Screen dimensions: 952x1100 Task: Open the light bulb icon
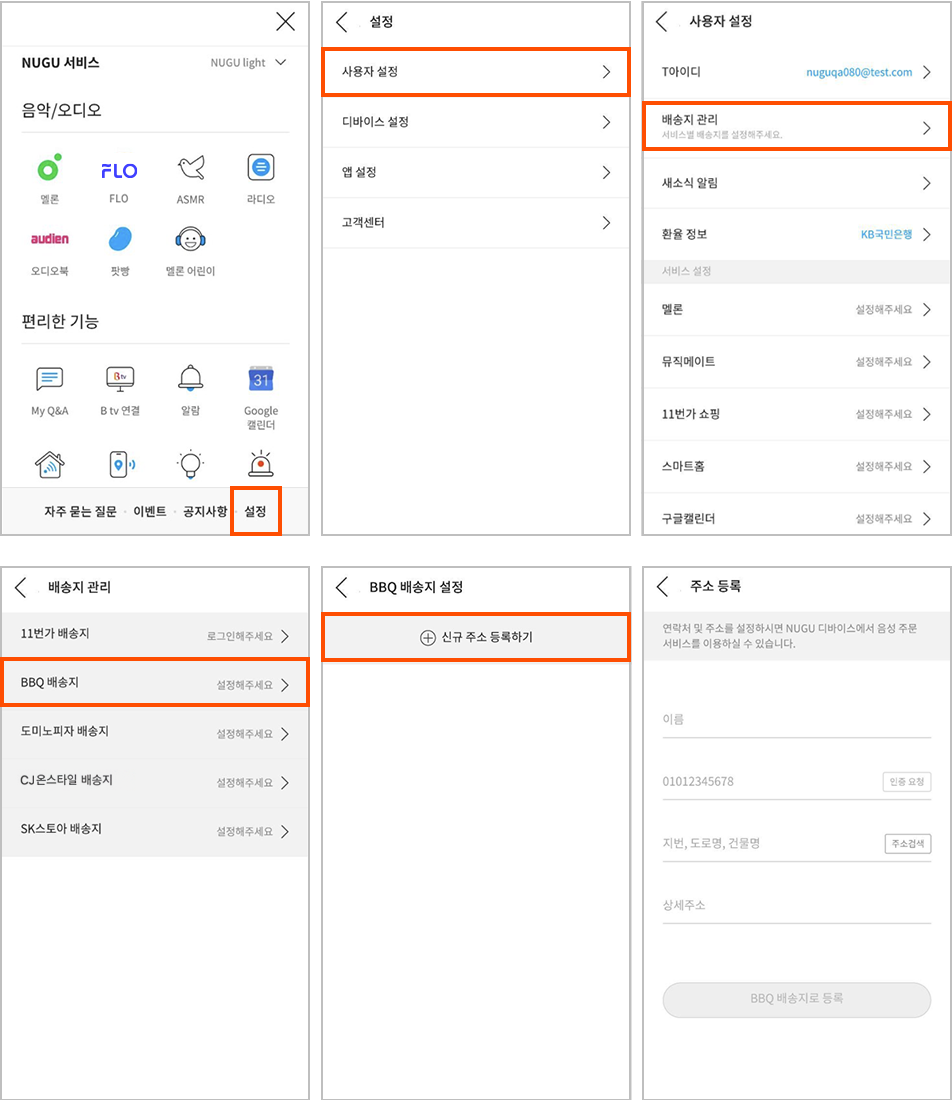tap(190, 464)
